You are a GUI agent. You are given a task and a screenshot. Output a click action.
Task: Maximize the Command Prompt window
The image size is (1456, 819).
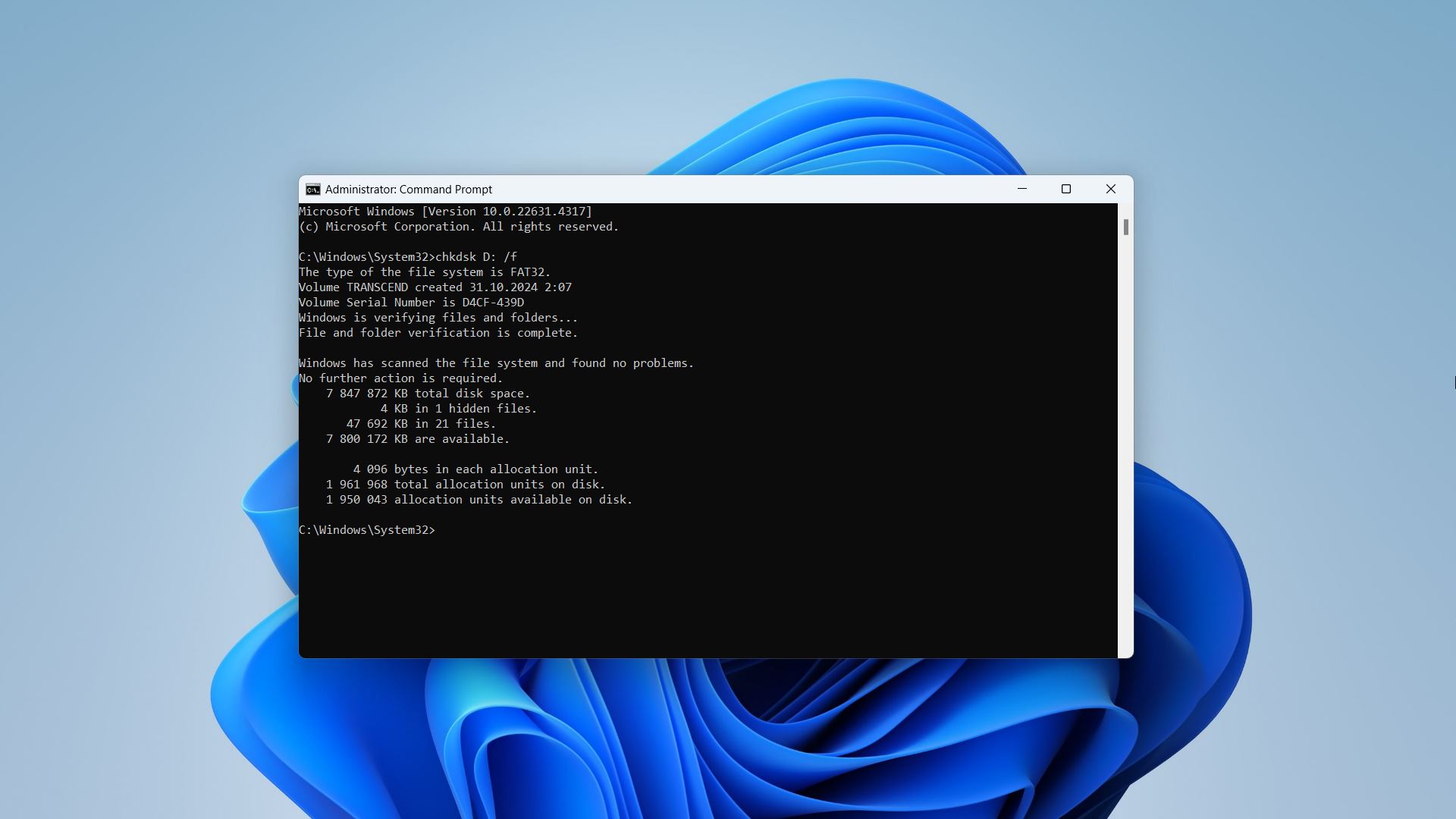coord(1066,189)
